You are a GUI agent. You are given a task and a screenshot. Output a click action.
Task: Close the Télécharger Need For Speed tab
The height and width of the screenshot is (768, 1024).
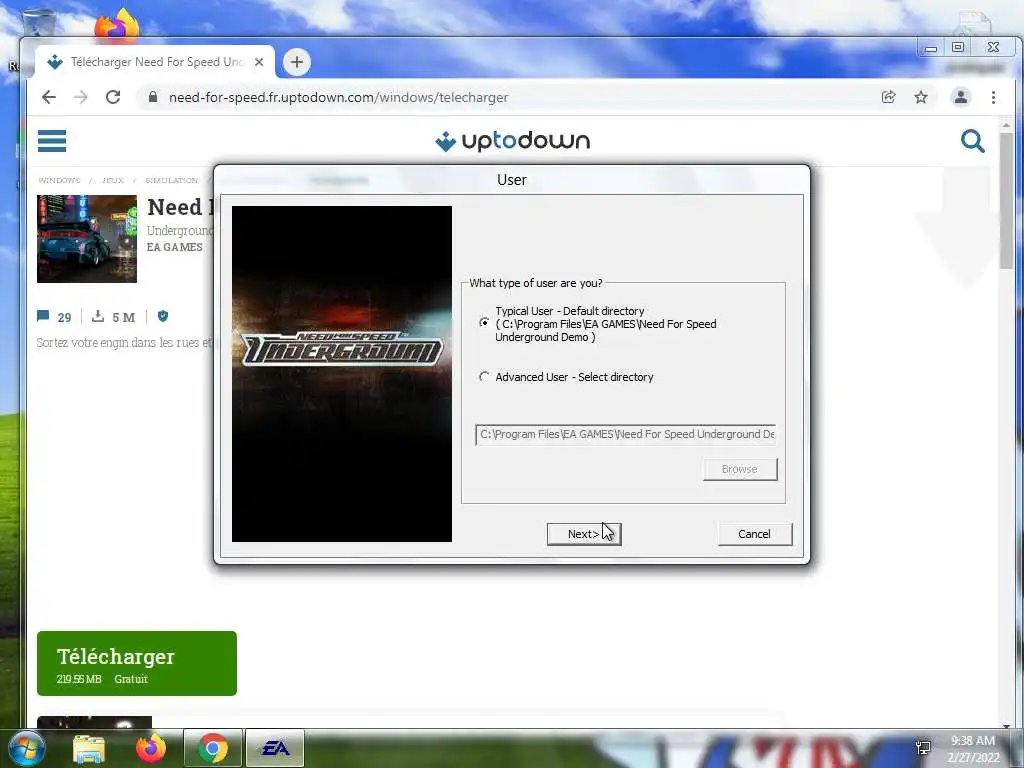click(259, 62)
